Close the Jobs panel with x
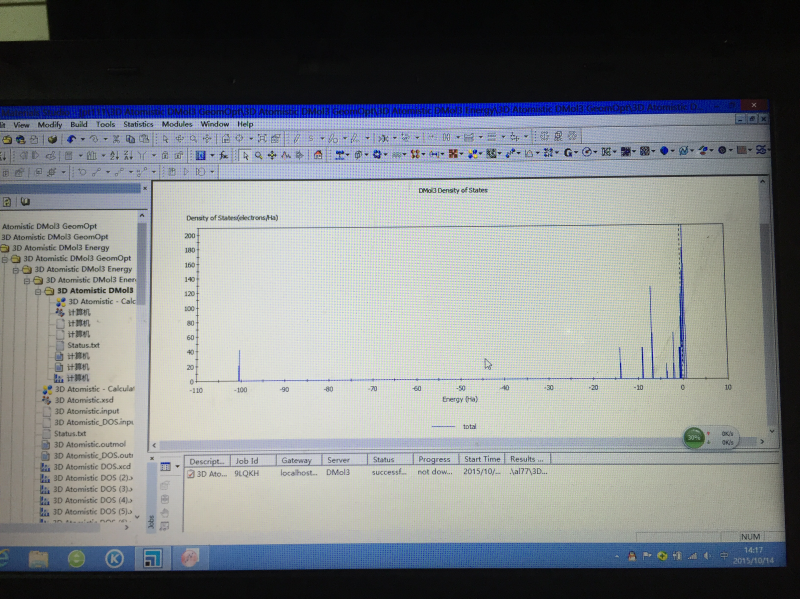 pos(152,459)
